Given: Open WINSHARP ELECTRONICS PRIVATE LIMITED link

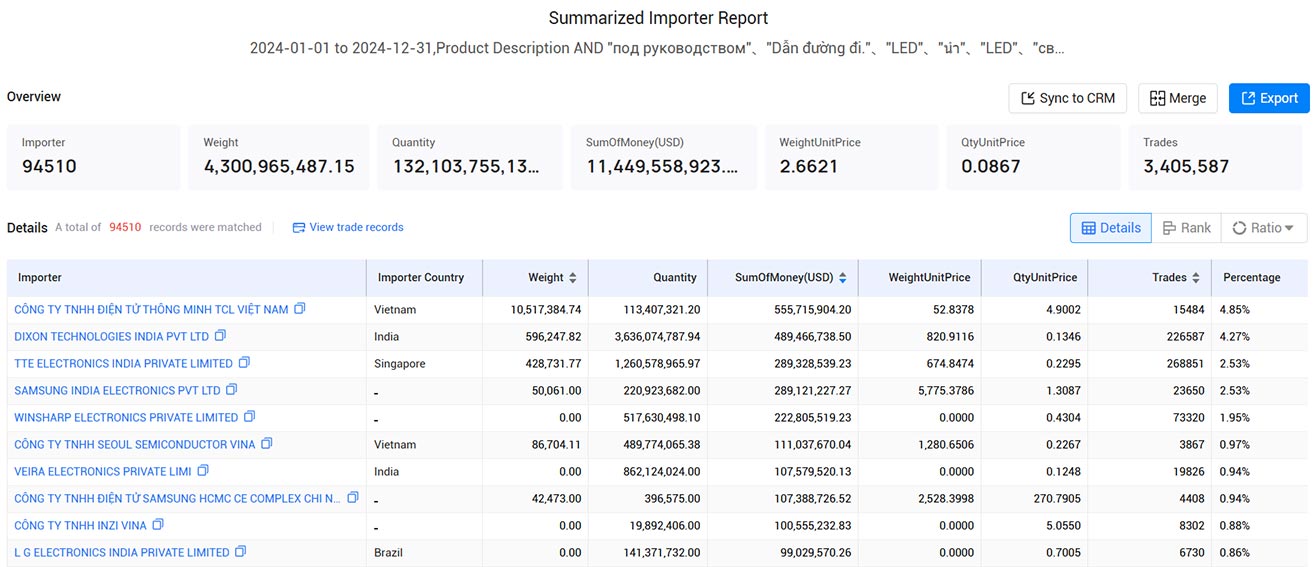Looking at the screenshot, I should (126, 418).
